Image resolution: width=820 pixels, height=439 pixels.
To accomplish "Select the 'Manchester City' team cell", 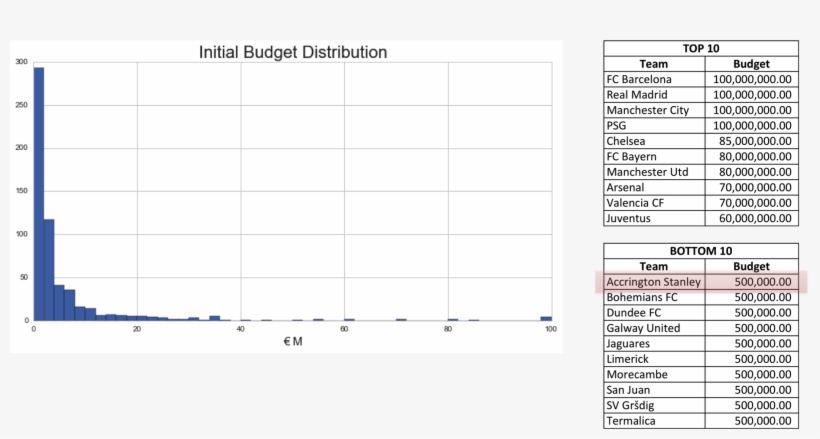I will click(x=654, y=110).
